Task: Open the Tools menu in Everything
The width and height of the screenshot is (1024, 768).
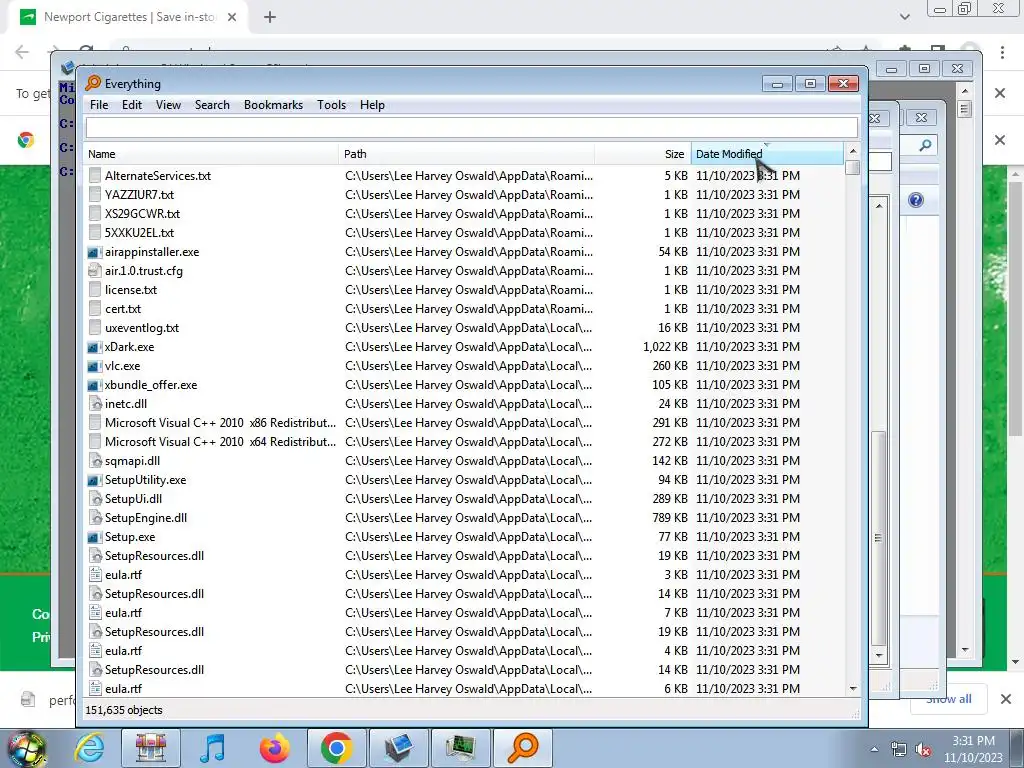Action: [331, 104]
